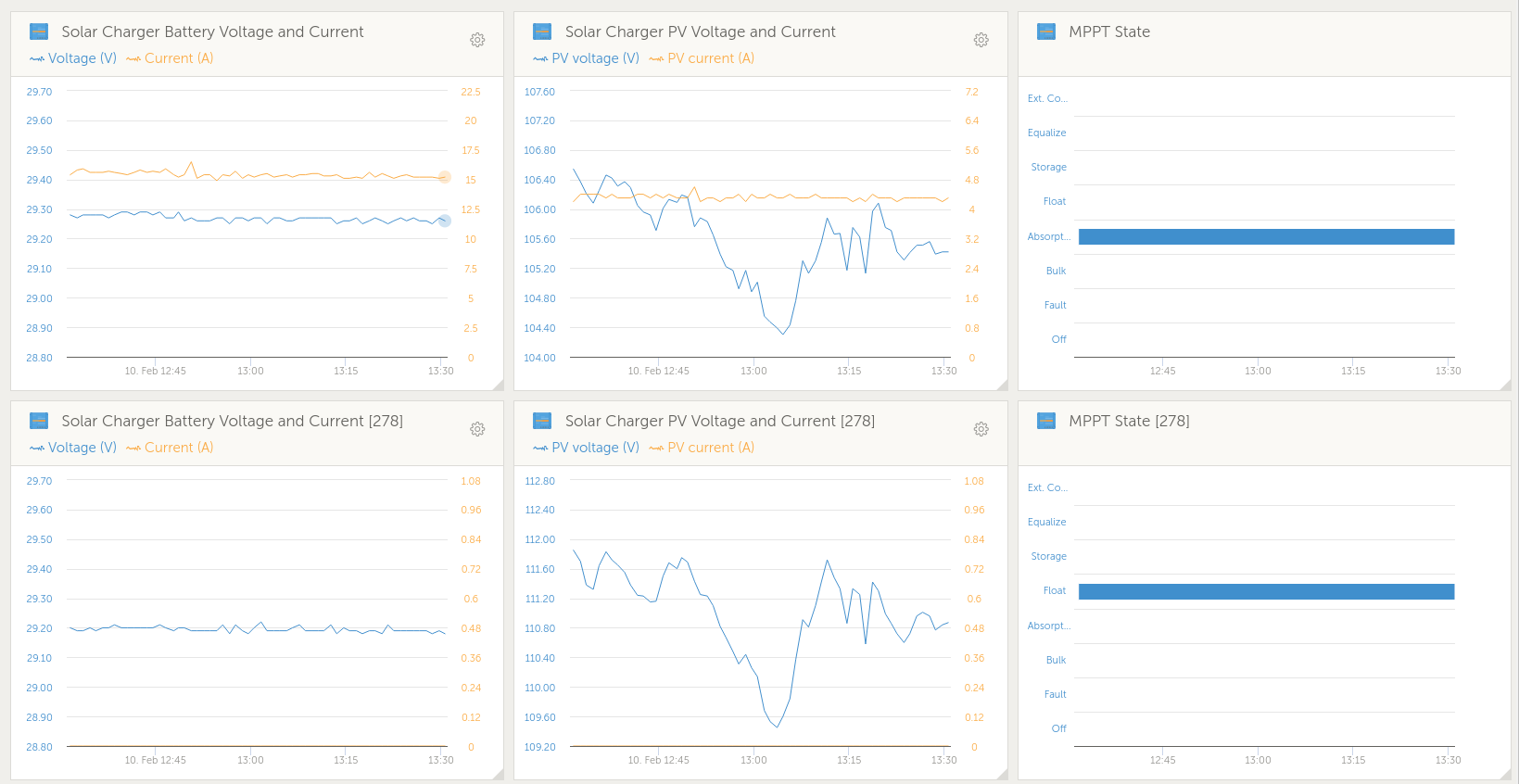This screenshot has height=784, width=1519.
Task: Toggle PV voltage (V) series in top PV chart legend
Action: pyautogui.click(x=587, y=58)
